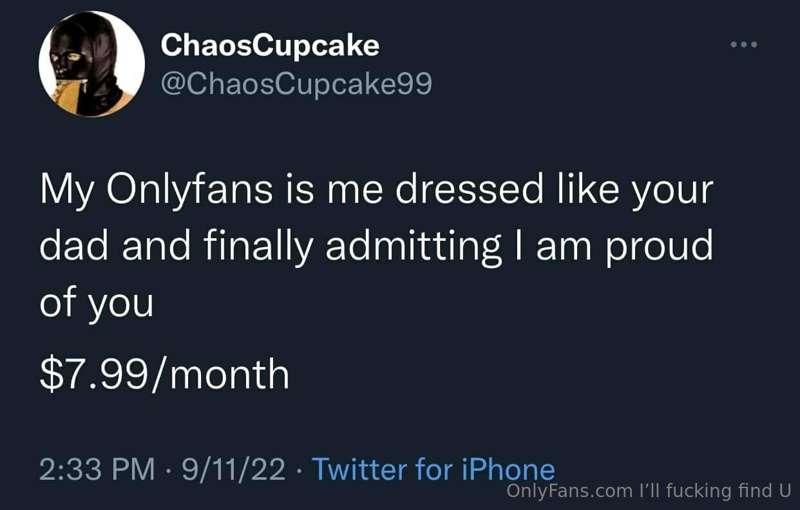Open the three-dot more options menu
Viewport: 800px width, 510px height.
(x=744, y=45)
